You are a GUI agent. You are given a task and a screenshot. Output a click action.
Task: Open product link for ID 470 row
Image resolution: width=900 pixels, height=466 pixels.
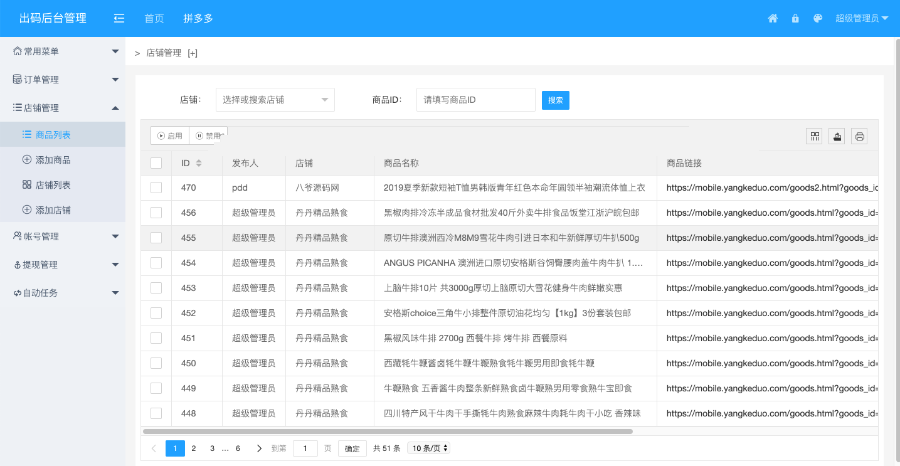[772, 188]
